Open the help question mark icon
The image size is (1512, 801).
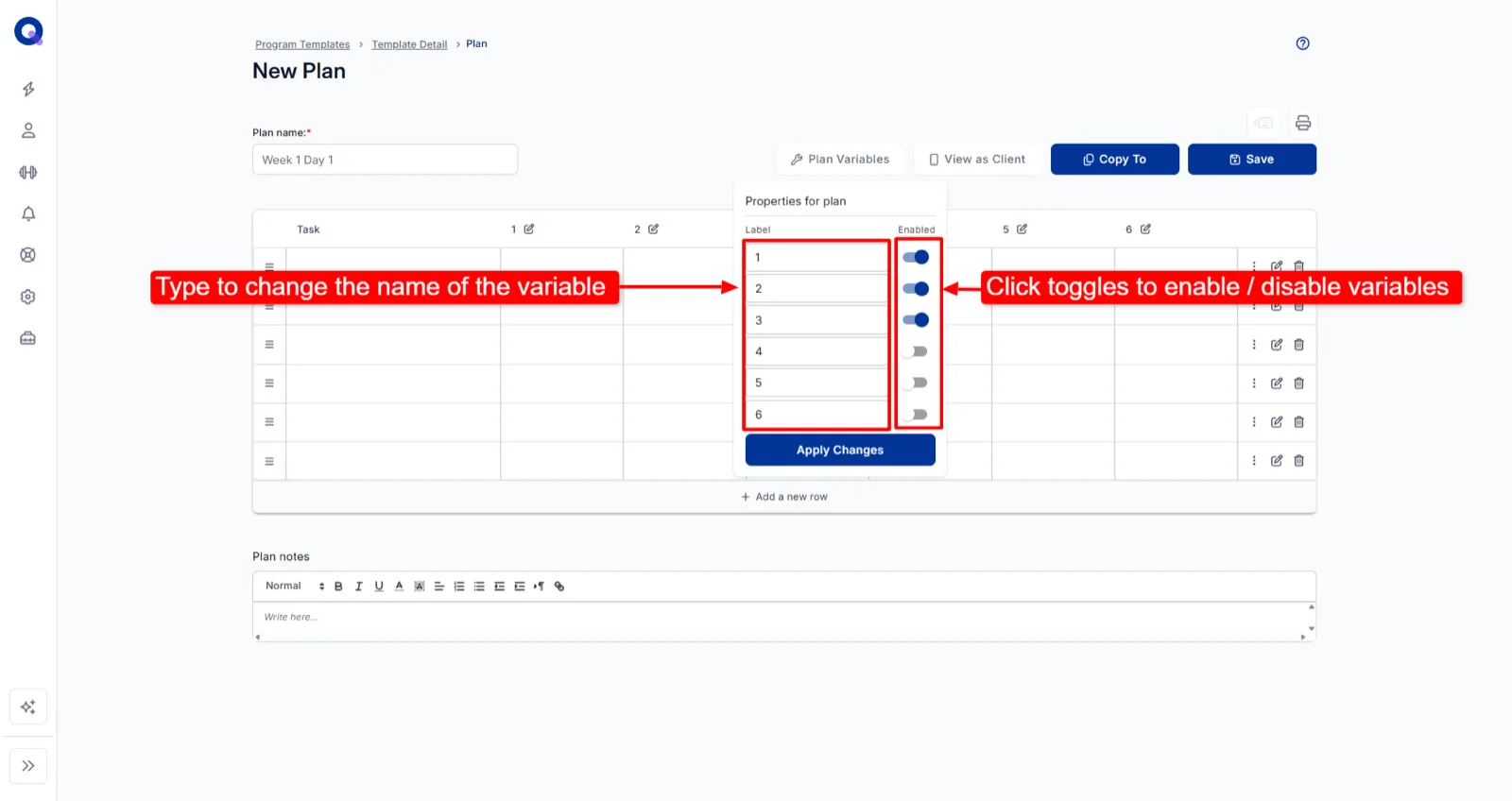click(x=1302, y=43)
